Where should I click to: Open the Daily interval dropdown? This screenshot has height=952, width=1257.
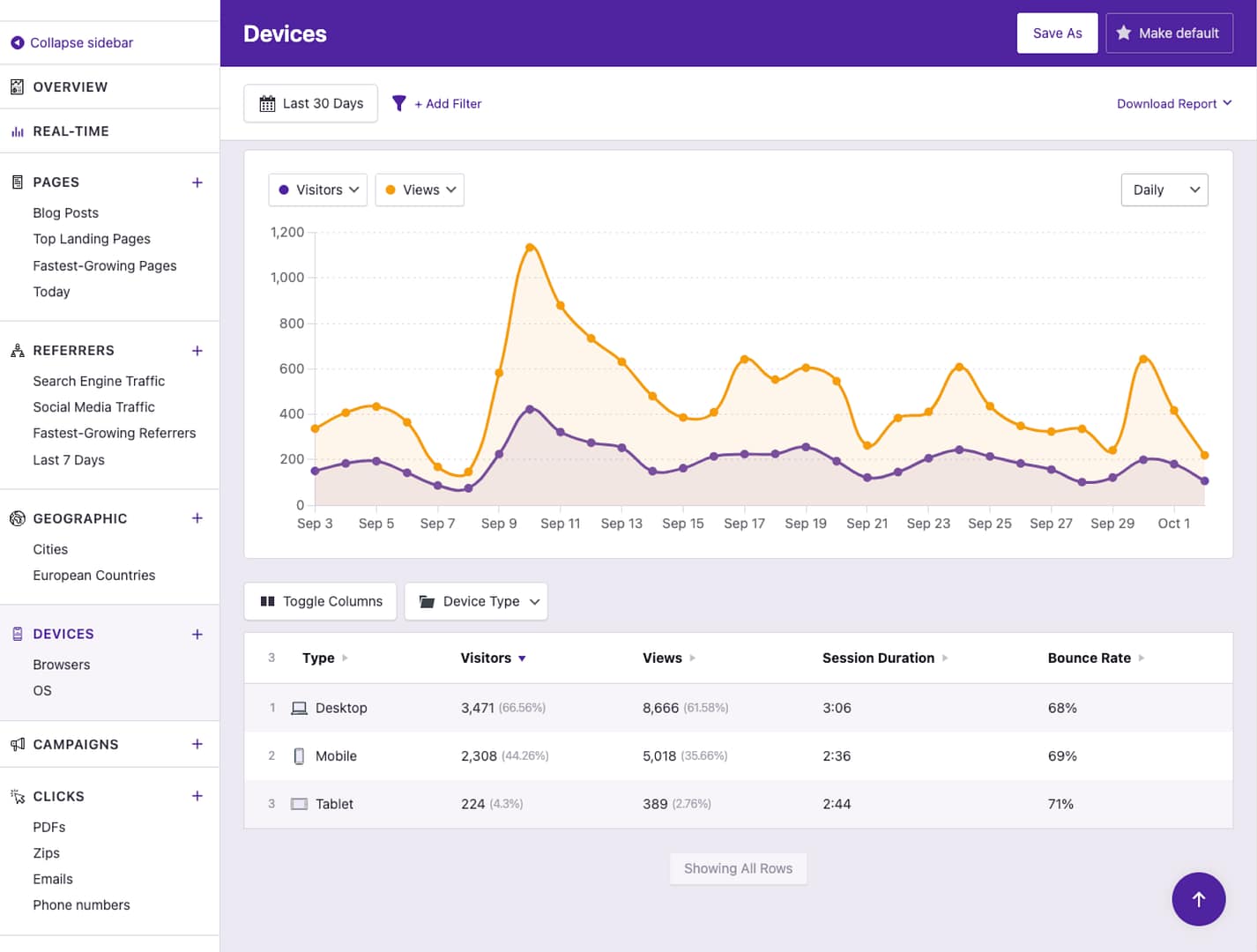pos(1164,190)
